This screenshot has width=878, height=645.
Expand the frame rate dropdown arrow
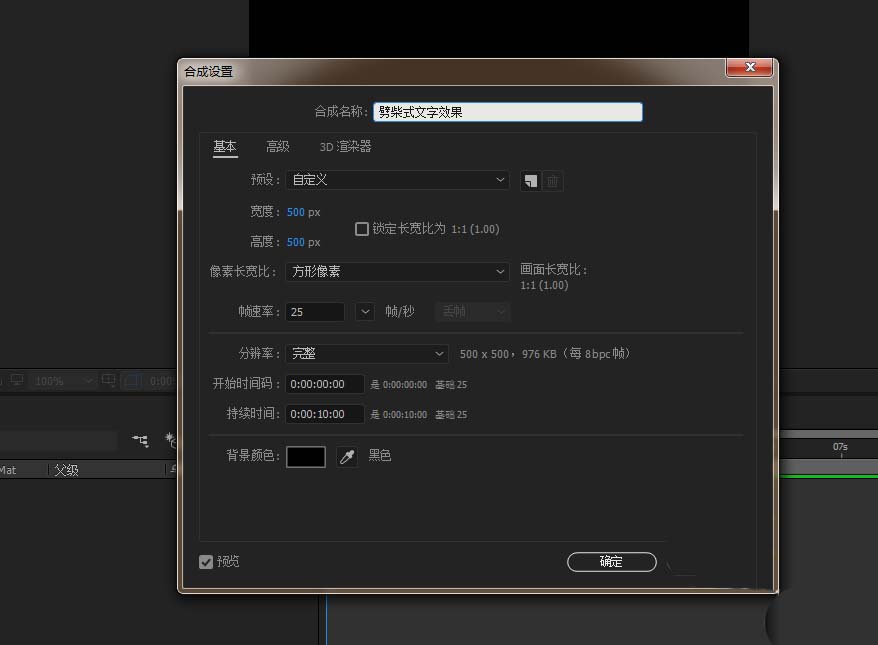364,311
